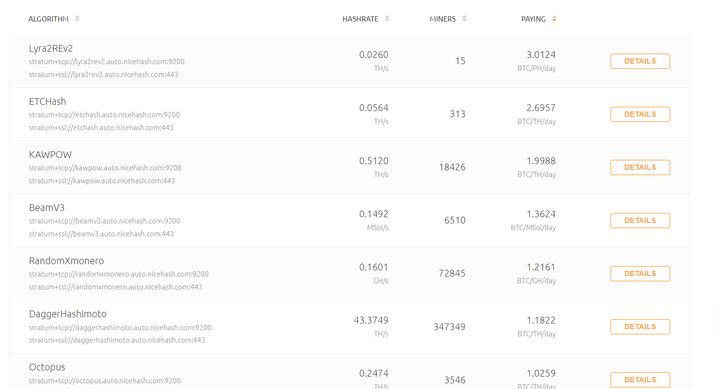Select the Lyra2REv2 algorithm name
Image resolution: width=720 pixels, height=389 pixels.
51,49
